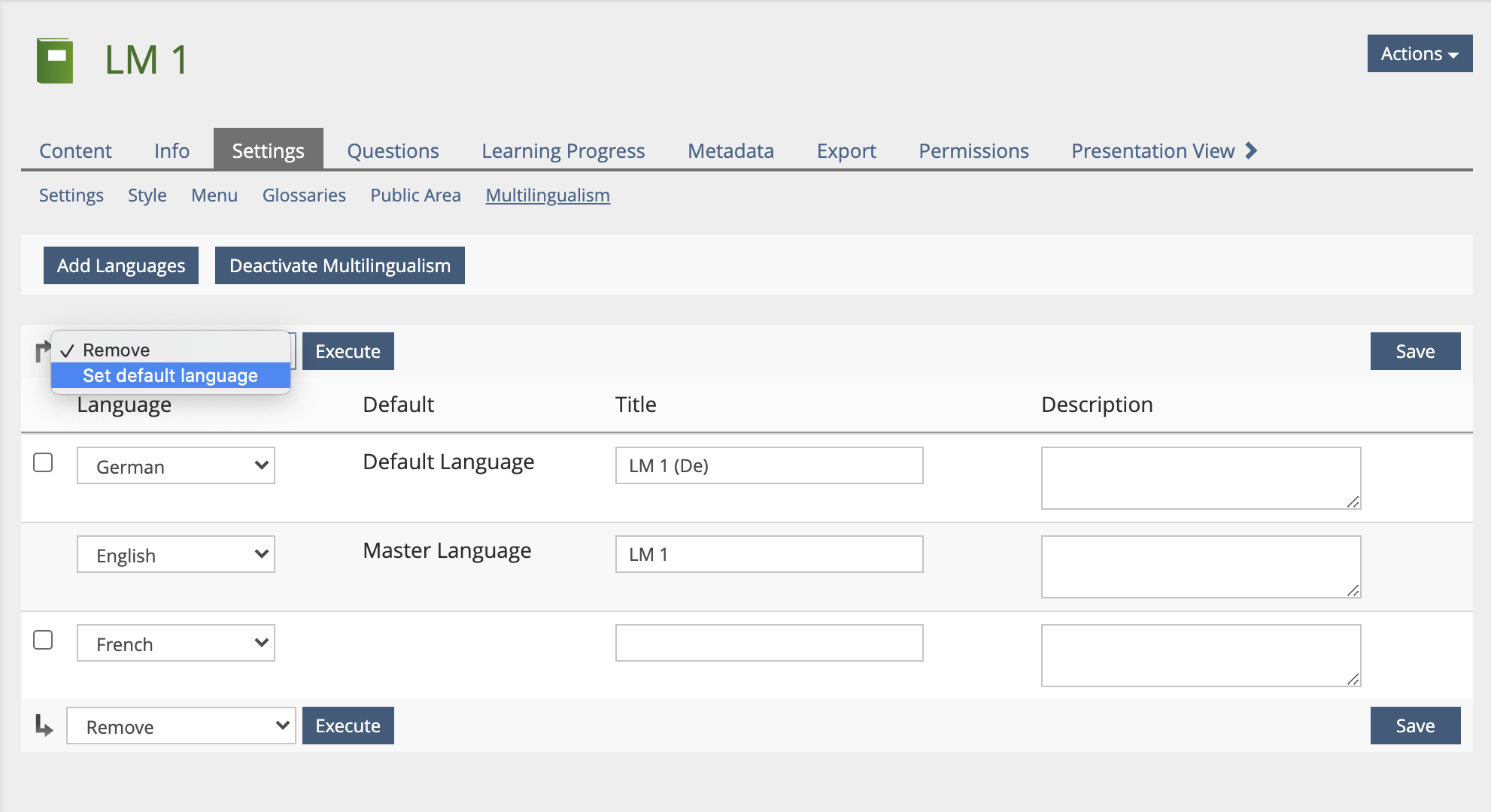
Task: Click the French title input field
Action: click(769, 644)
